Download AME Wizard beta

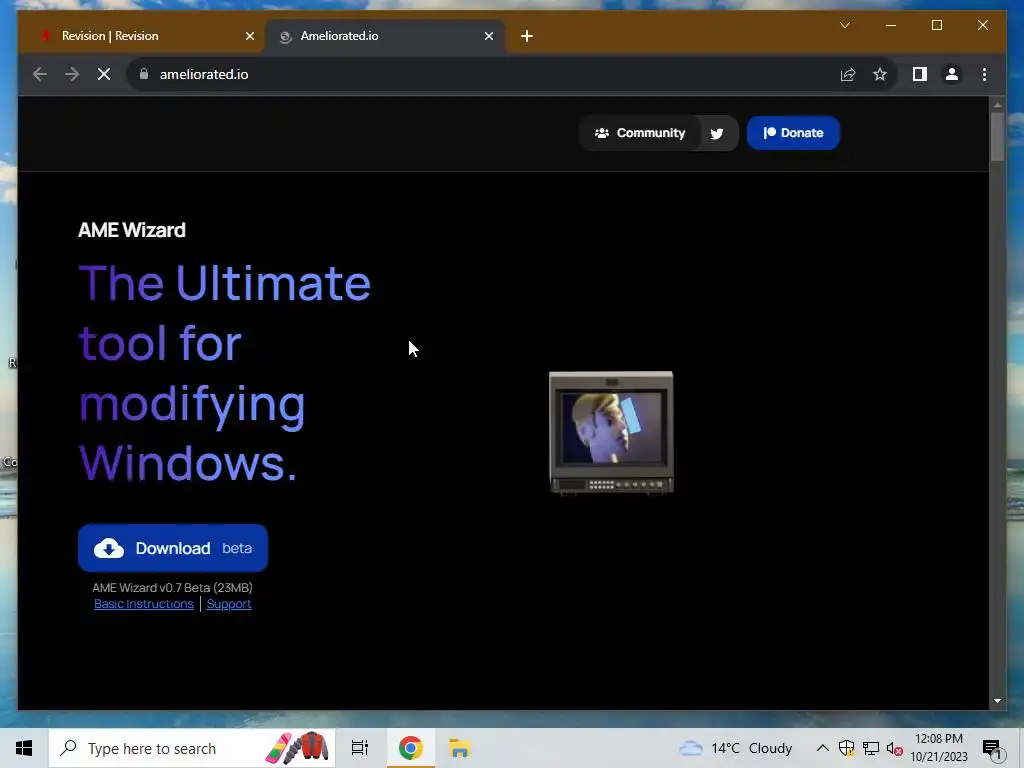173,548
